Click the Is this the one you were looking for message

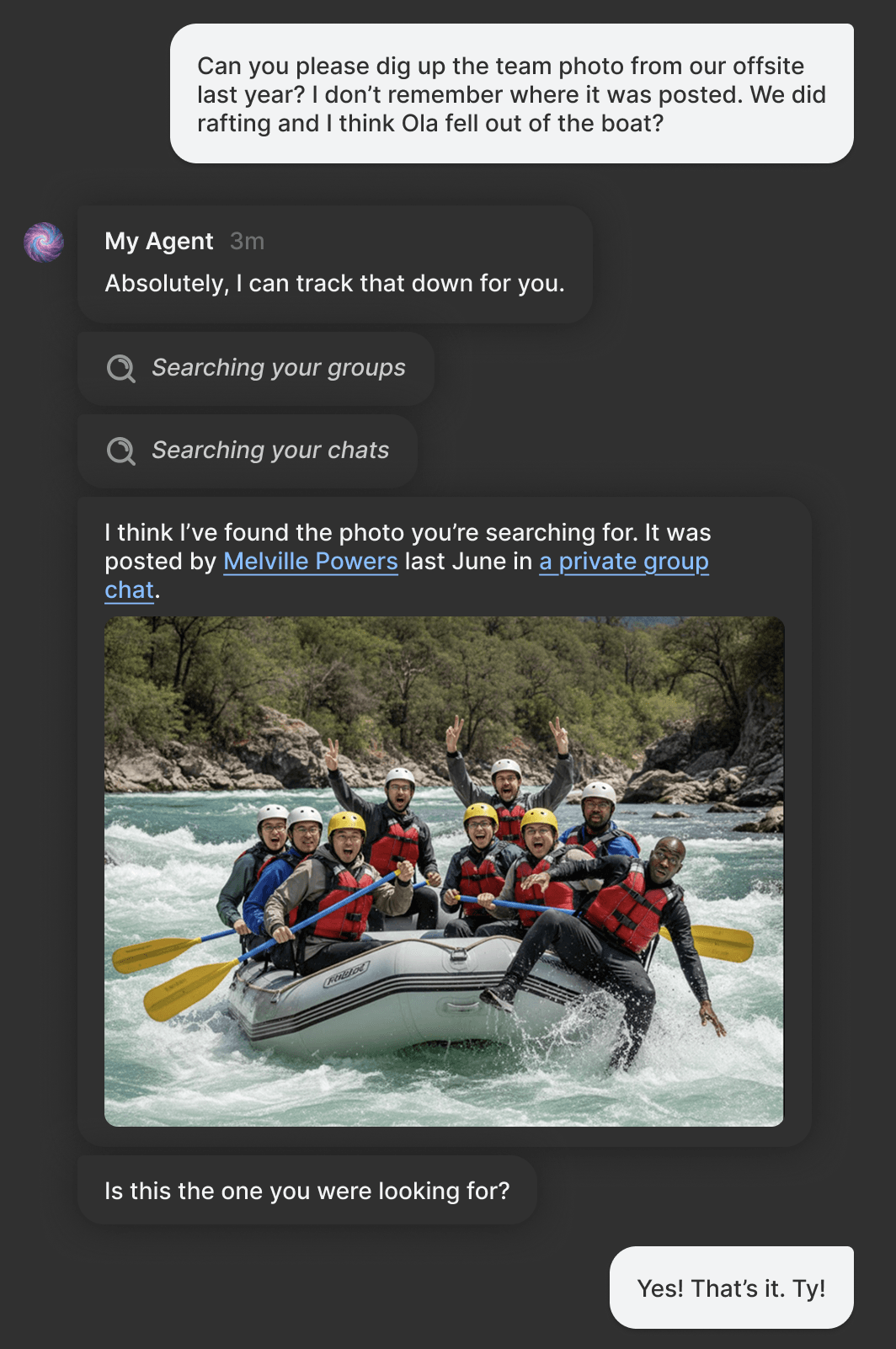tap(307, 1191)
